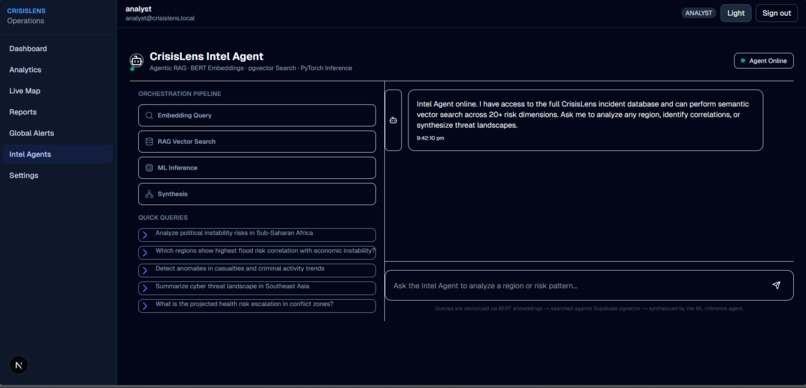Click the 9:42:10 pm message timestamp

coord(430,138)
